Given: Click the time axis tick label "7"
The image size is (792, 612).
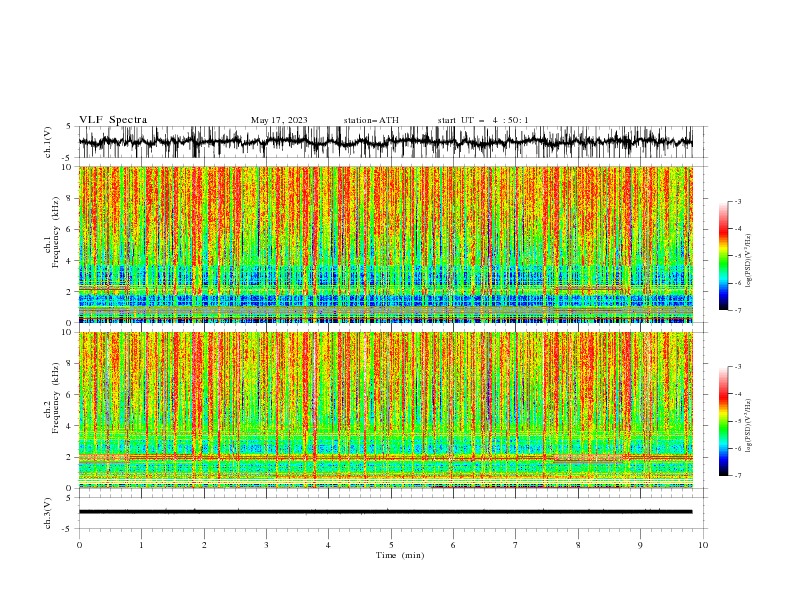Looking at the screenshot, I should [x=516, y=545].
